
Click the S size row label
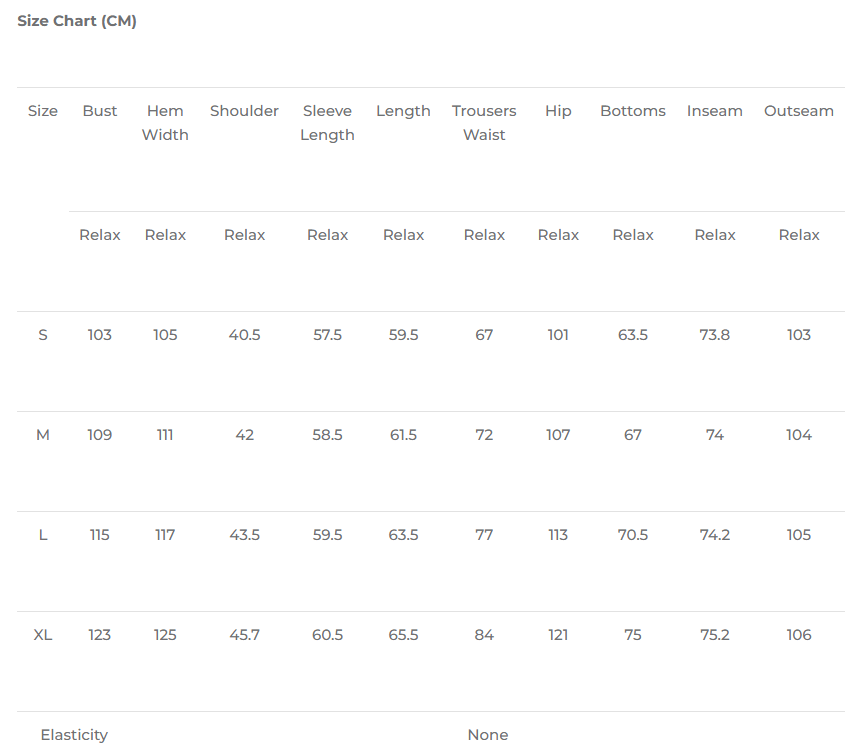(43, 335)
